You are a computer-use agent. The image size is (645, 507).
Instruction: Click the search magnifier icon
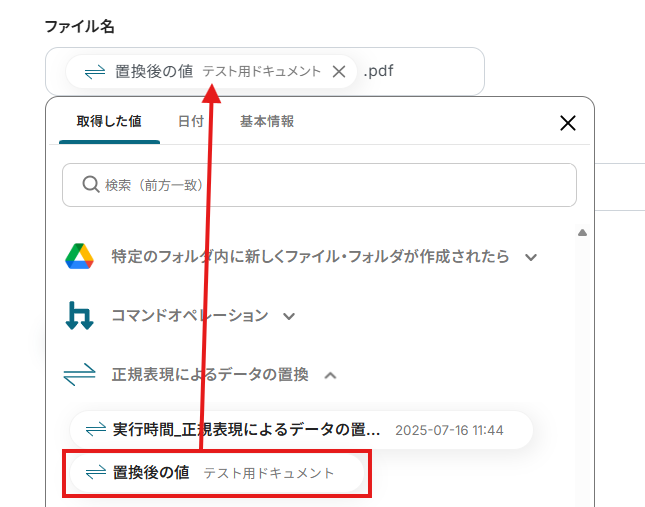[90, 185]
